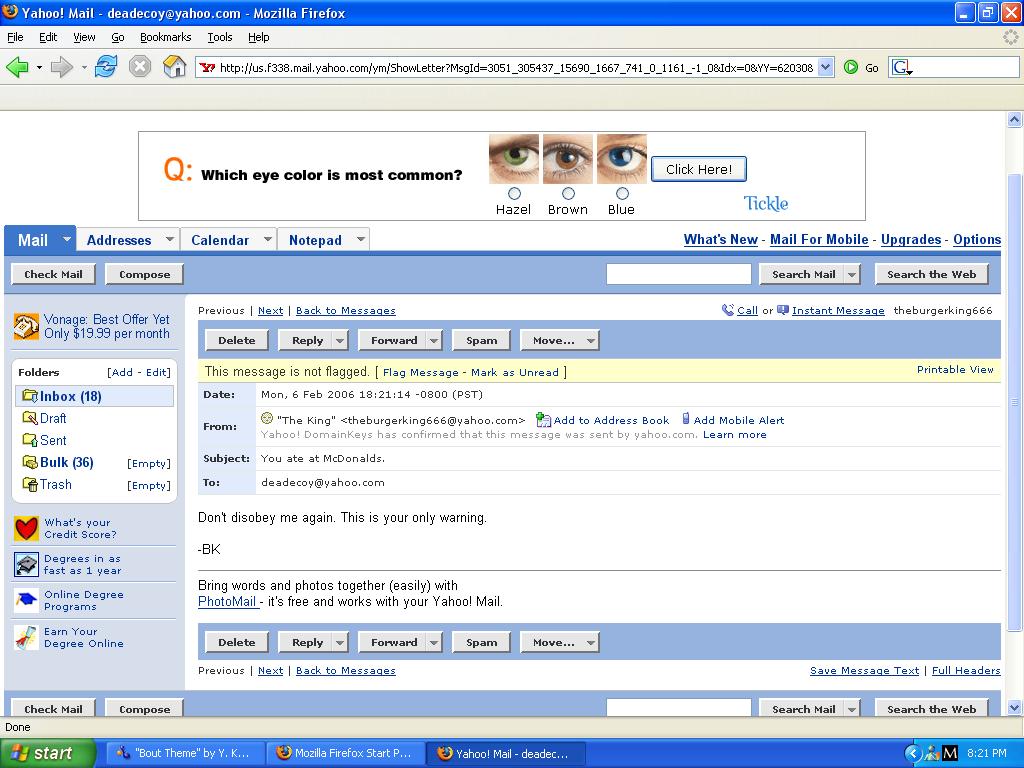The height and width of the screenshot is (768, 1024).
Task: Click the Firefox Back arrow button
Action: click(18, 67)
